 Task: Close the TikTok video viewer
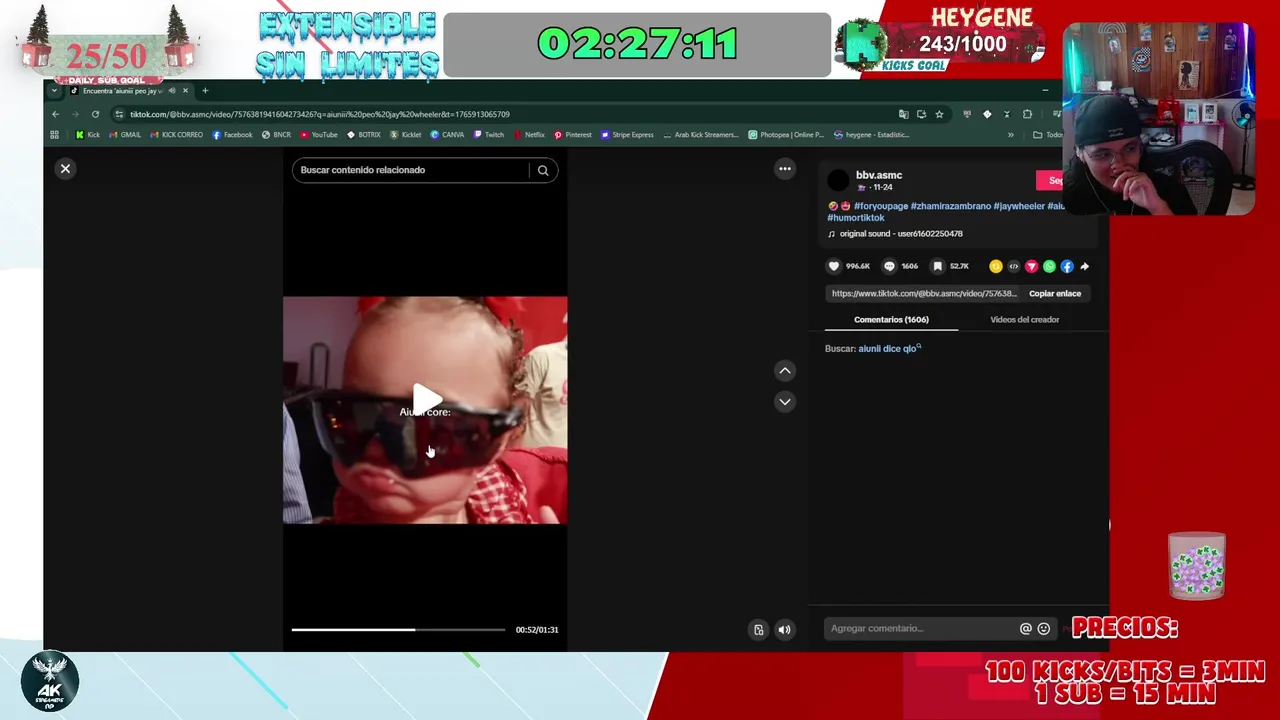tap(65, 169)
